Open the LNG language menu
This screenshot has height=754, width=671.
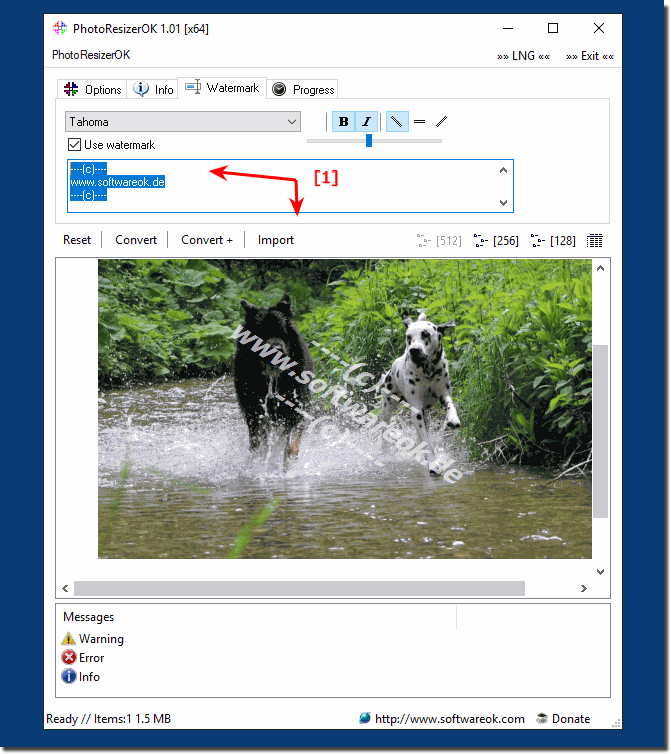coord(523,56)
